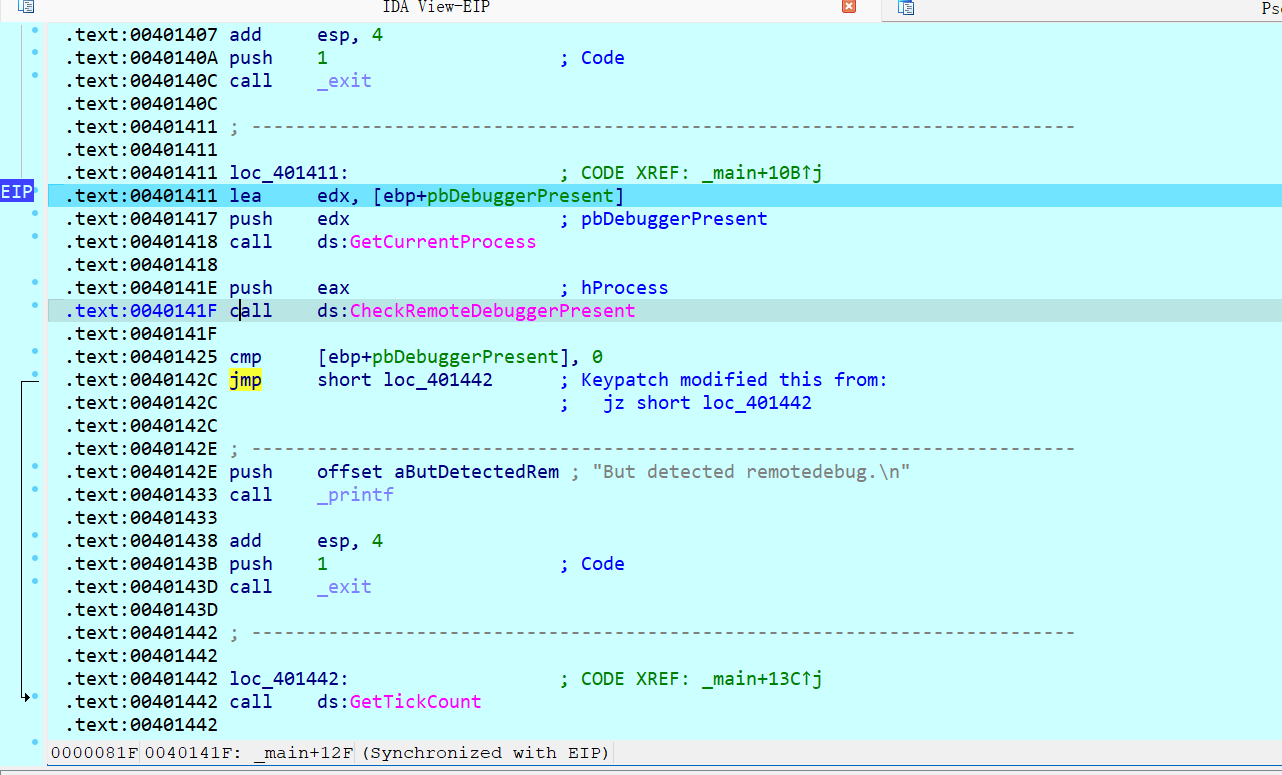The height and width of the screenshot is (775, 1282).
Task: Toggle breakpoint dot at call _exit line 0040140C
Action: [35, 76]
